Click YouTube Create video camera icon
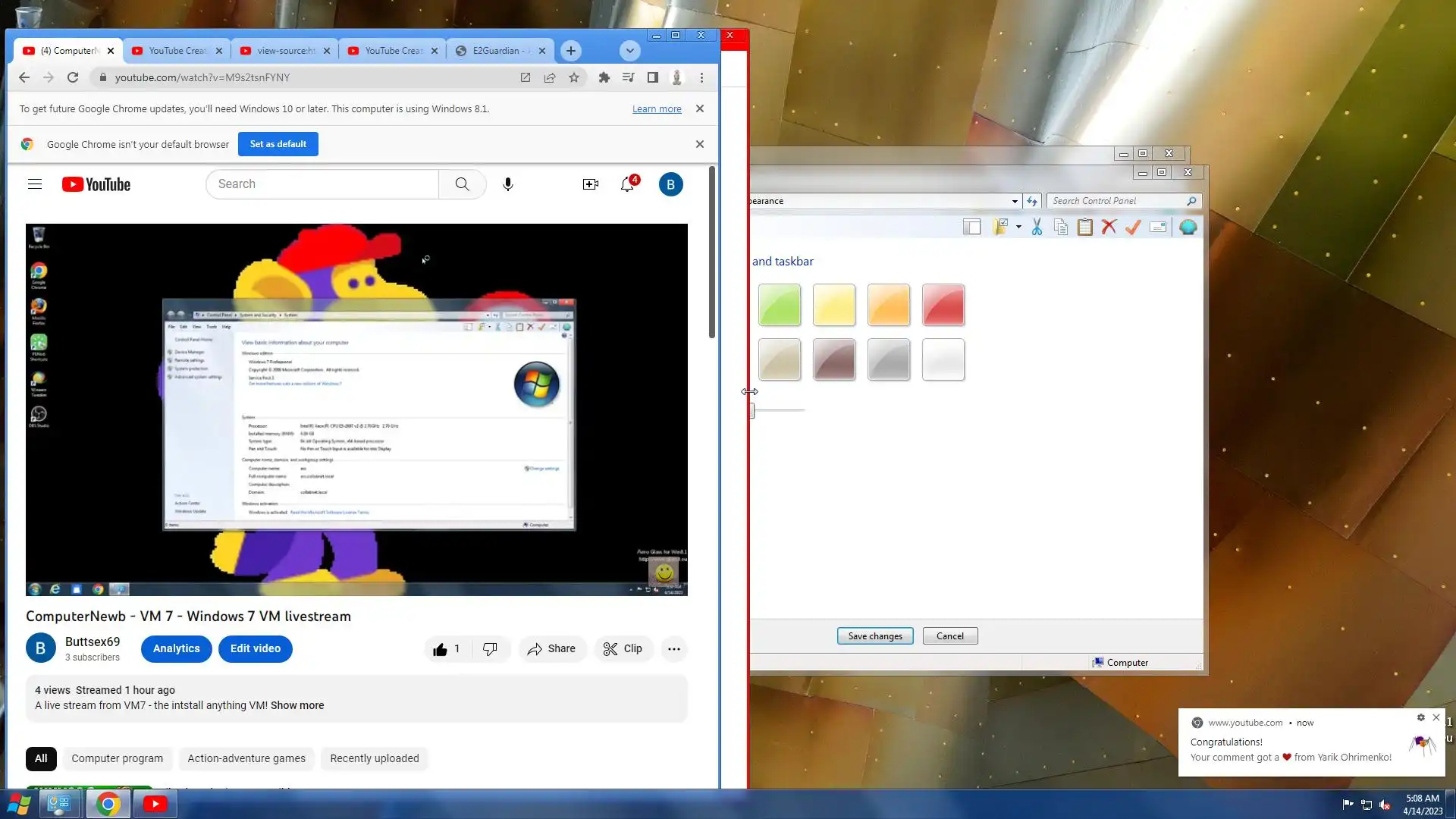This screenshot has height=819, width=1456. [590, 184]
